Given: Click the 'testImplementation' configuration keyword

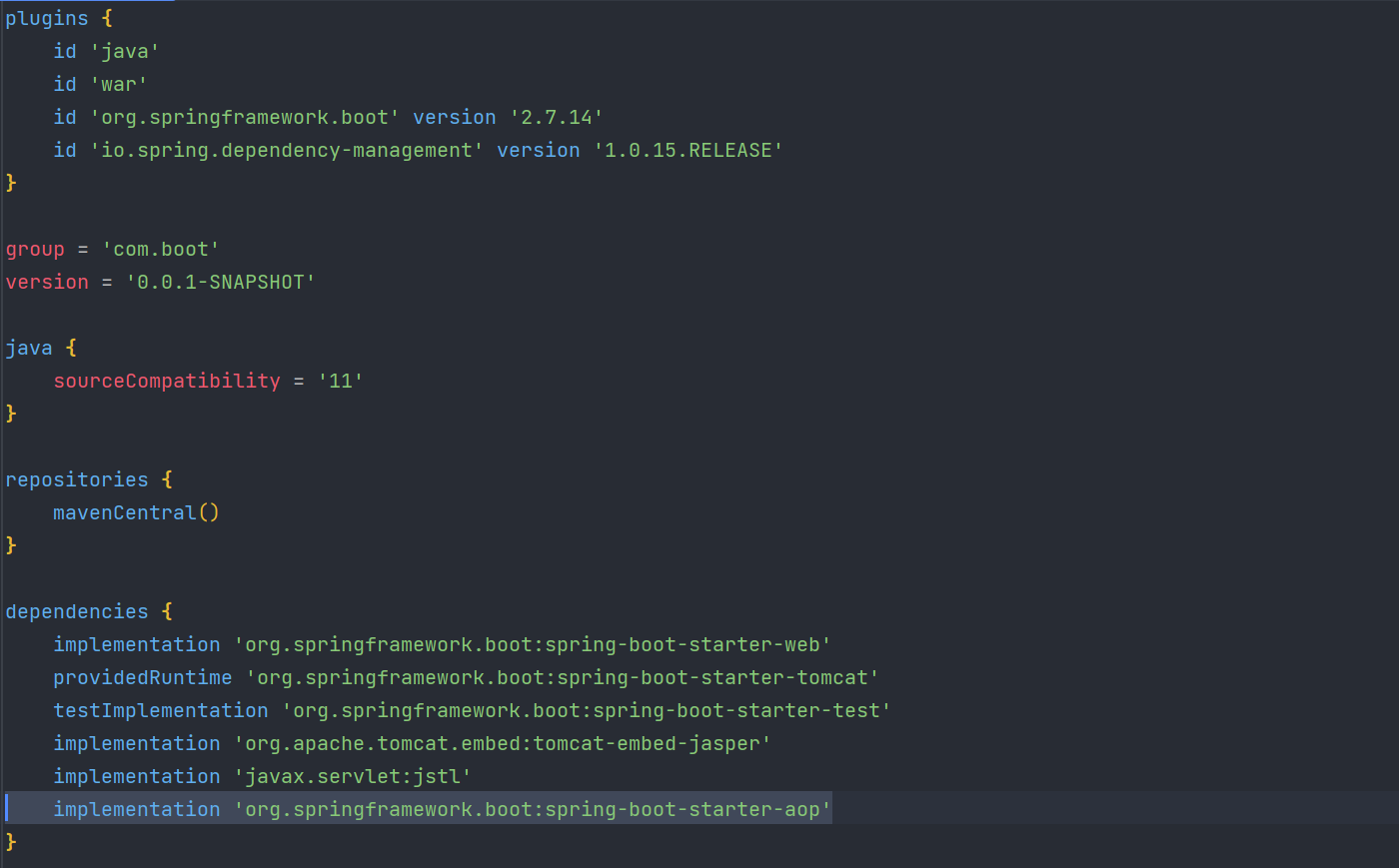Looking at the screenshot, I should pos(161,710).
